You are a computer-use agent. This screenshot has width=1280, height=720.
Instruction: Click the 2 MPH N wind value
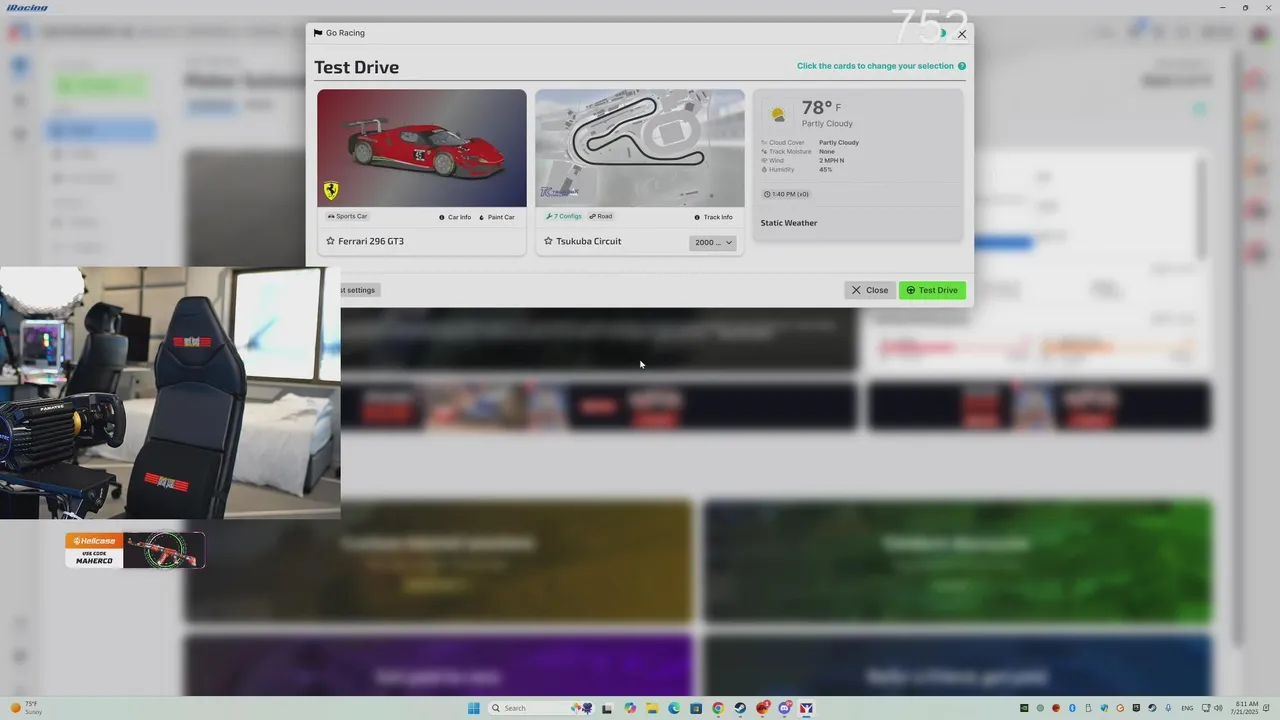click(x=831, y=160)
